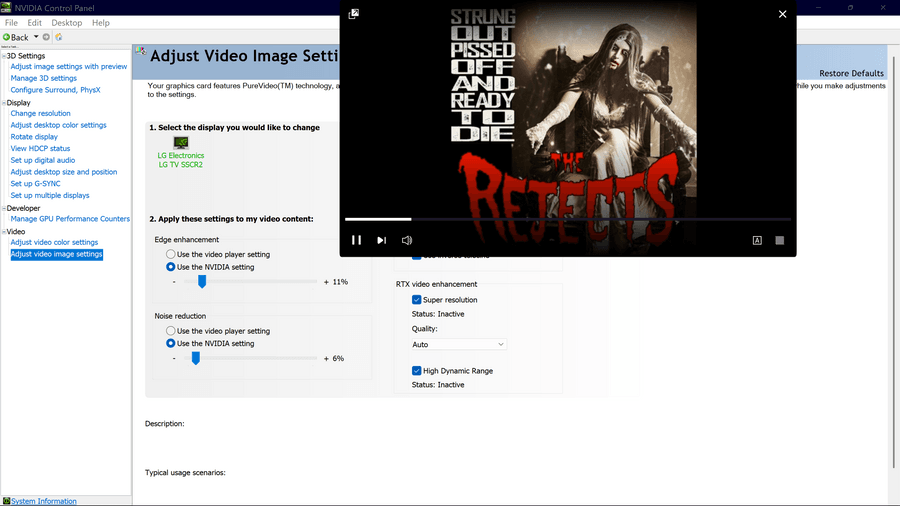Open Configure Surround, PhysX
This screenshot has height=506, width=900.
click(55, 90)
